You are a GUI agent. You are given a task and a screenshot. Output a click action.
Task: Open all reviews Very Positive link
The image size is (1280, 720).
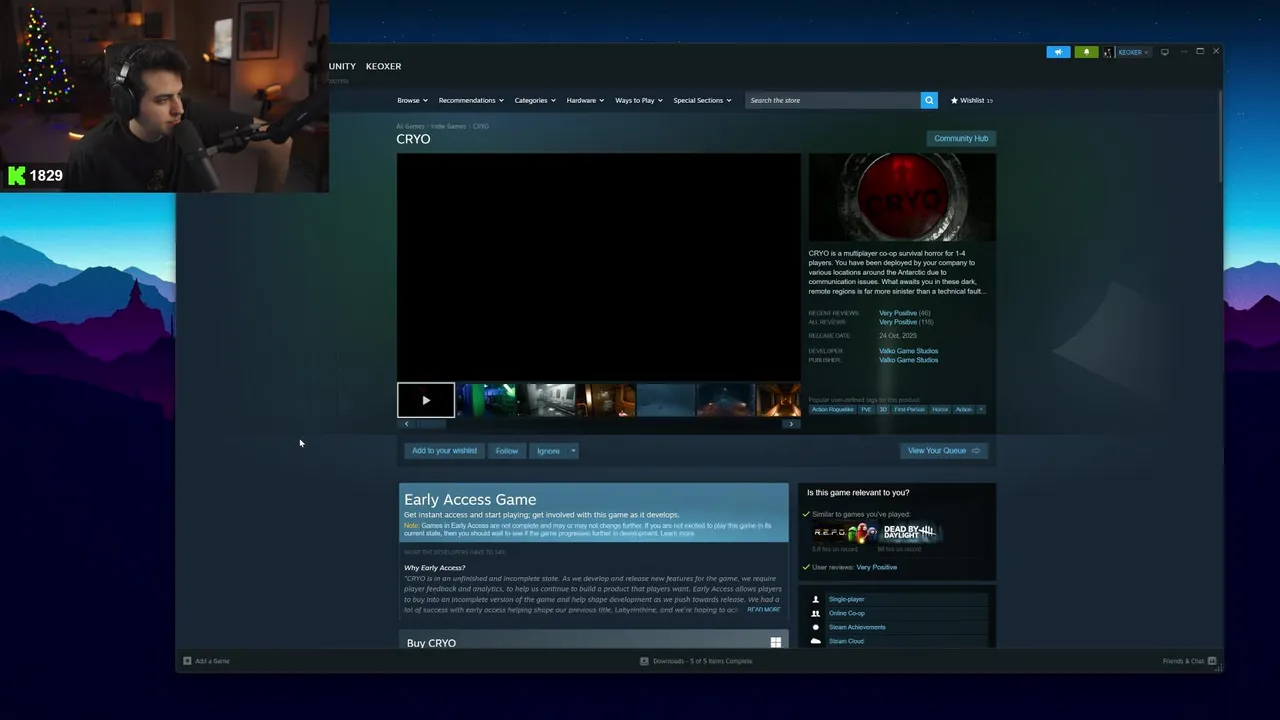click(x=898, y=322)
